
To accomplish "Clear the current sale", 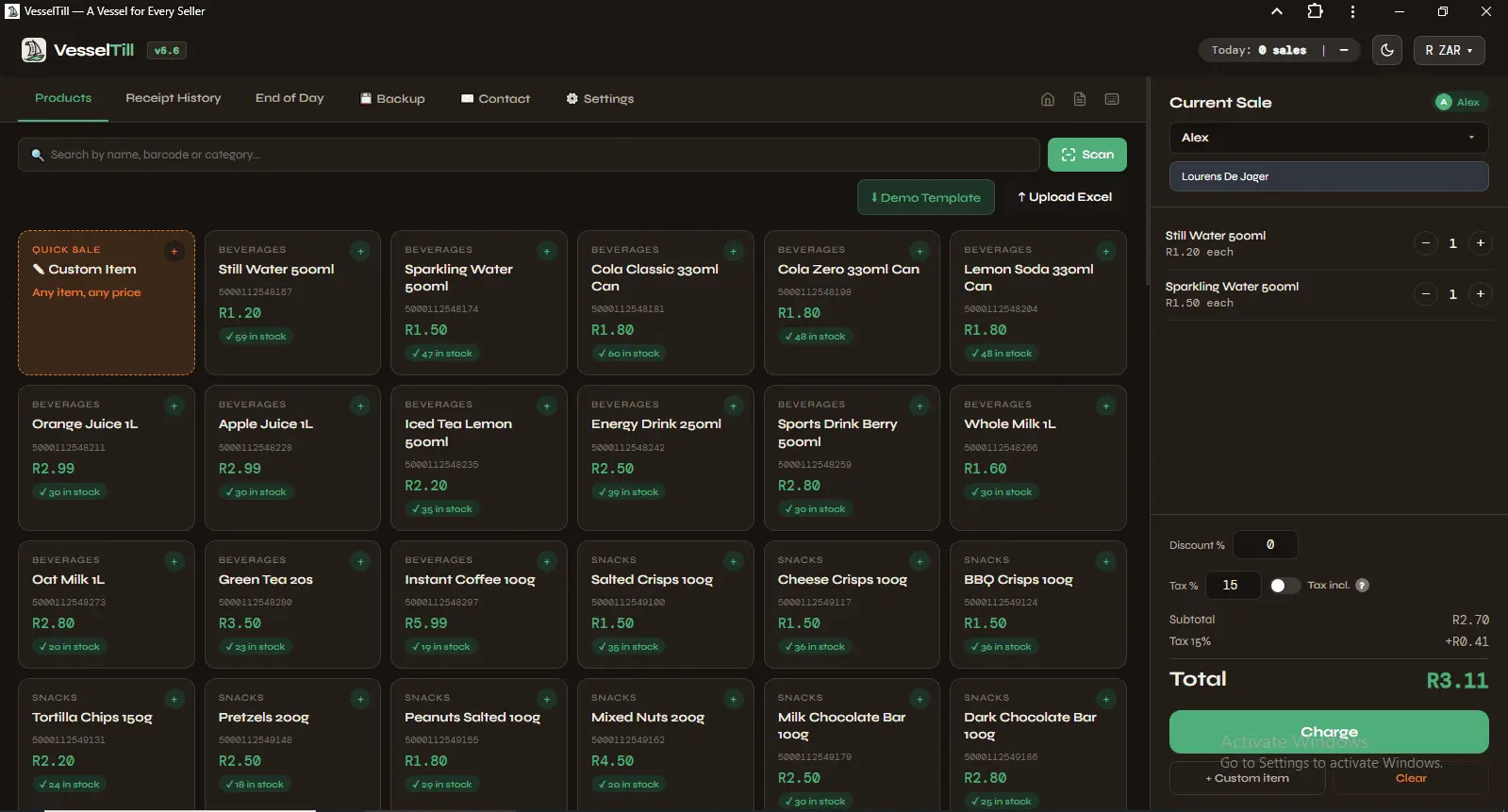I will pos(1411,778).
